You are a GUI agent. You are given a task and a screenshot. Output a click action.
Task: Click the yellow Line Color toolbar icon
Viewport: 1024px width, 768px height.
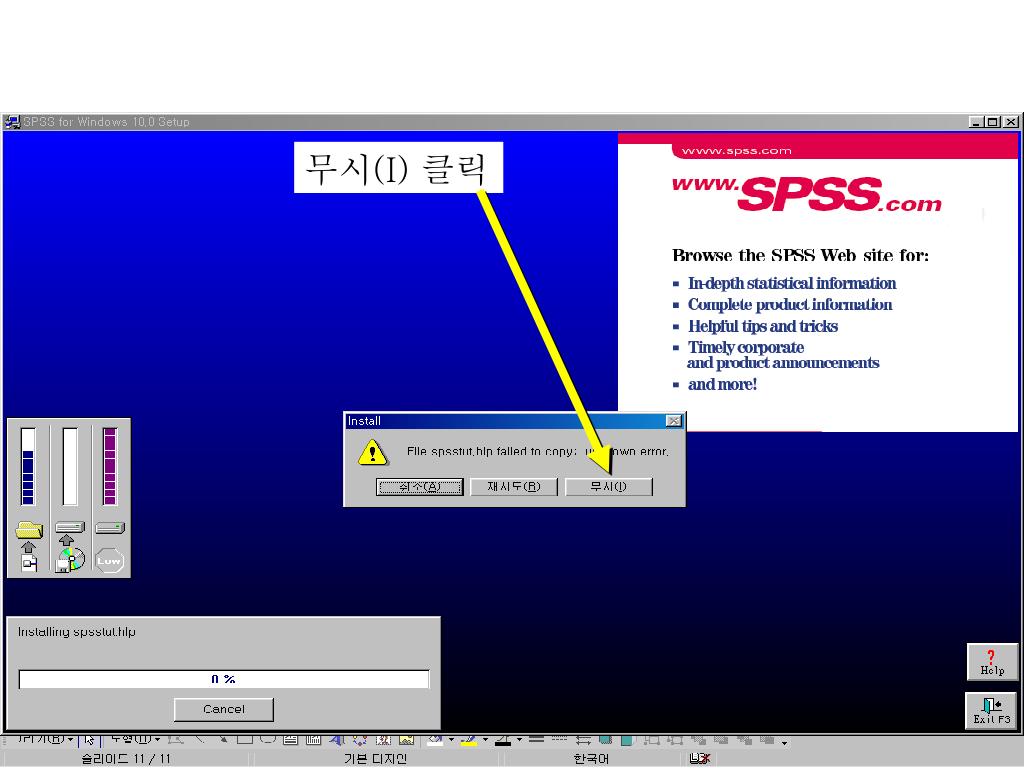point(468,740)
